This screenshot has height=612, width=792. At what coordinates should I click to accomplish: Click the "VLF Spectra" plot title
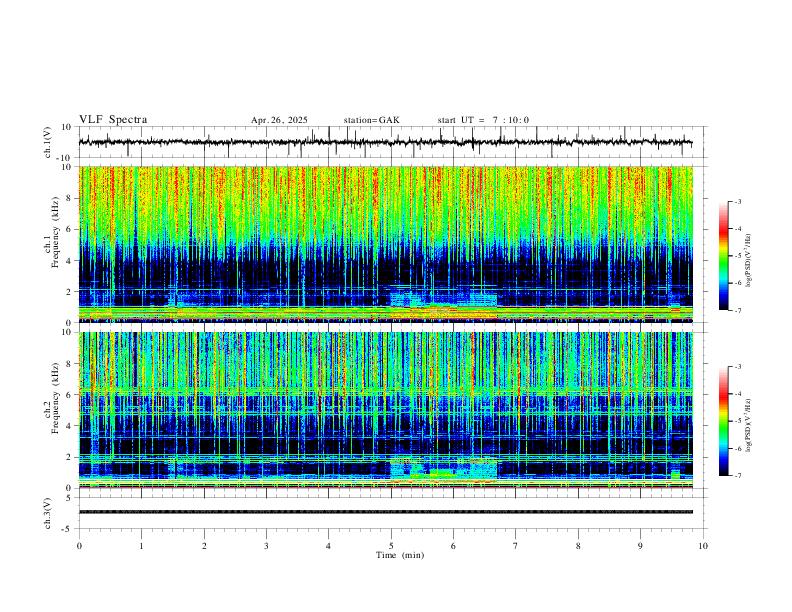tap(113, 120)
